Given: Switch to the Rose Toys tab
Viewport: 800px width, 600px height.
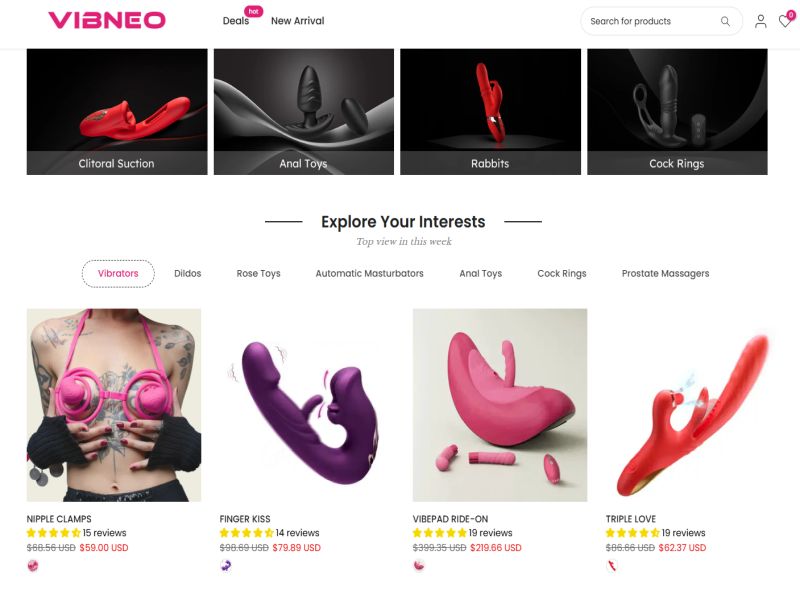Looking at the screenshot, I should [258, 273].
